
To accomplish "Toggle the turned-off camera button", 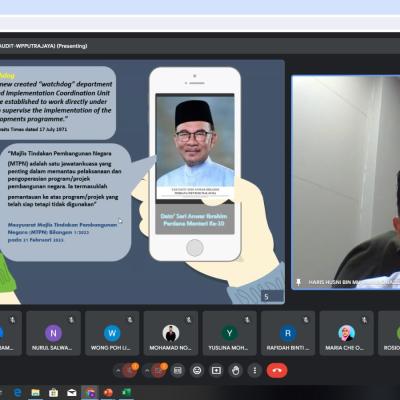I will coord(158,370).
